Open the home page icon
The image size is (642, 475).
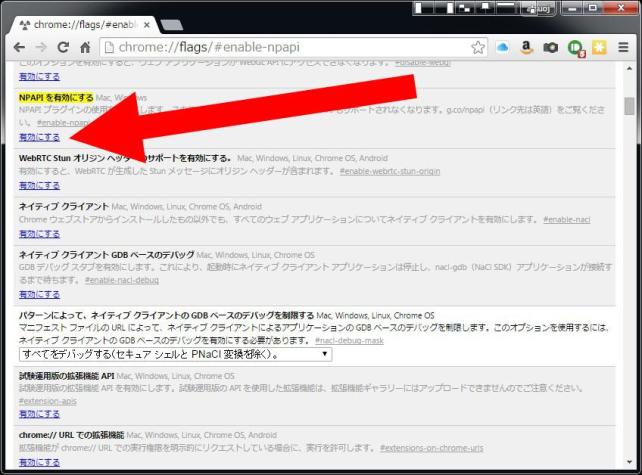85,48
